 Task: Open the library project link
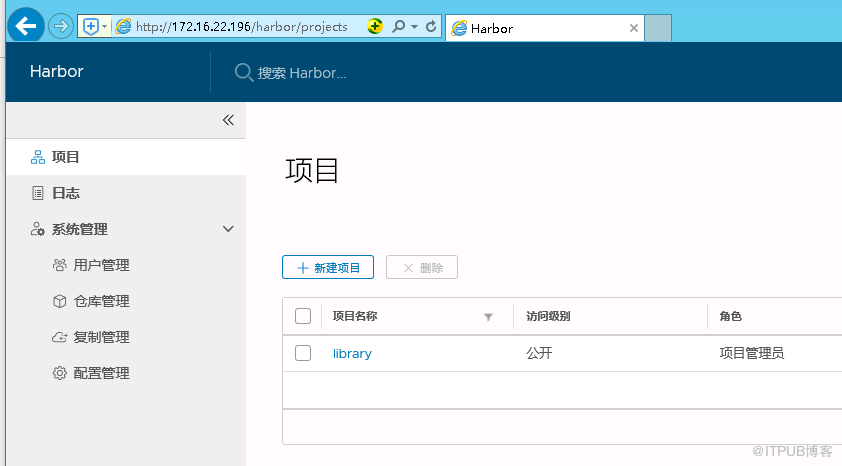(352, 353)
